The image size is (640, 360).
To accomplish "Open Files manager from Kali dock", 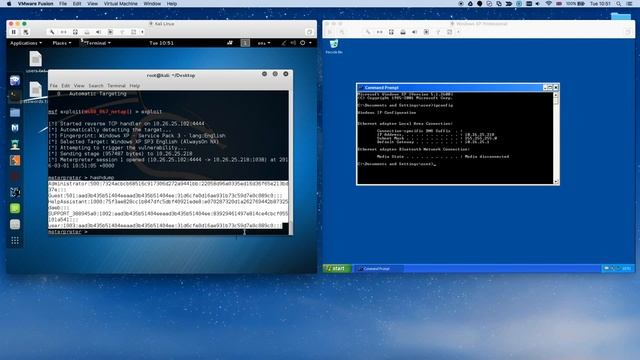I will [15, 112].
